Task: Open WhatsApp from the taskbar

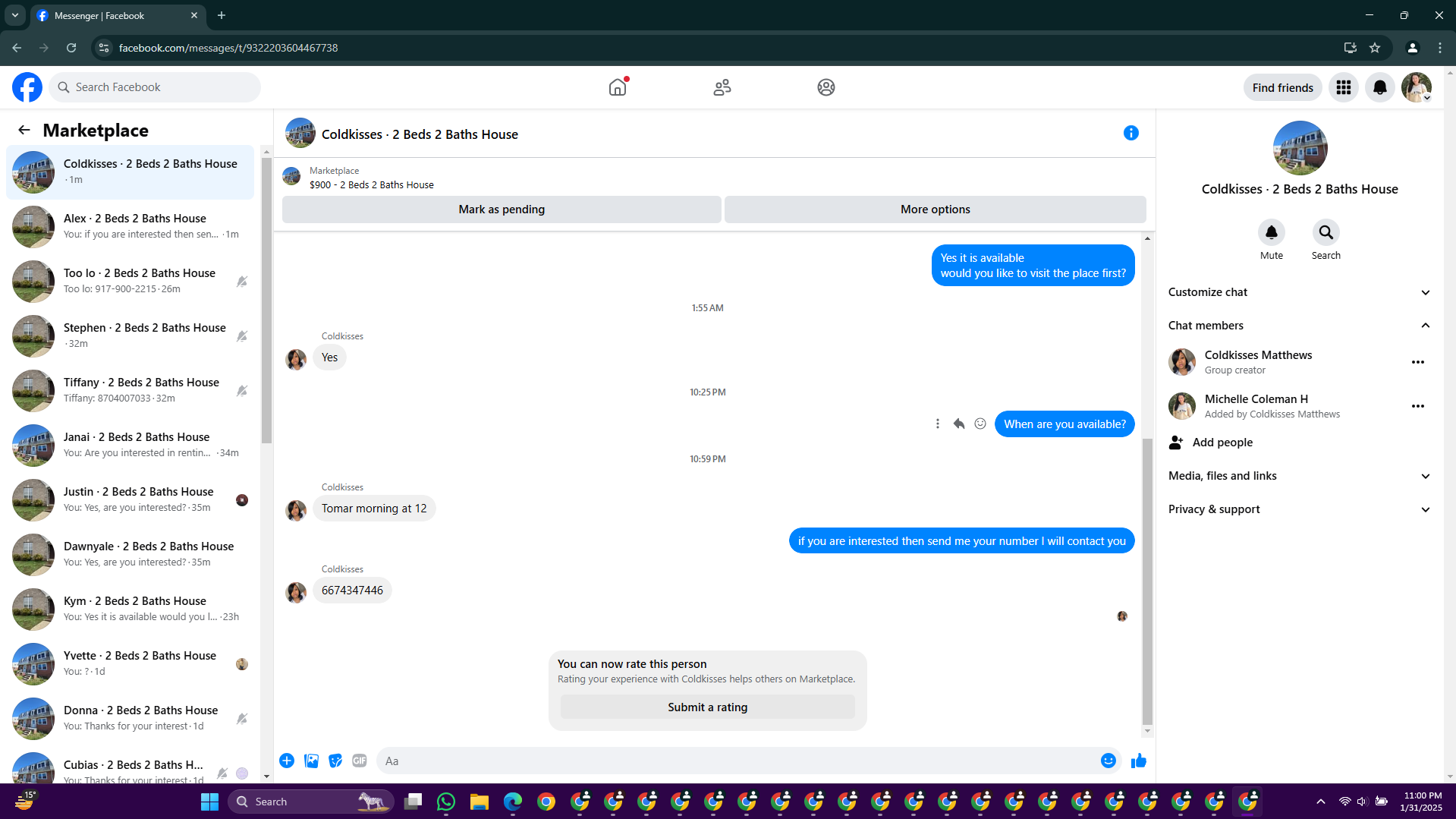Action: [446, 802]
